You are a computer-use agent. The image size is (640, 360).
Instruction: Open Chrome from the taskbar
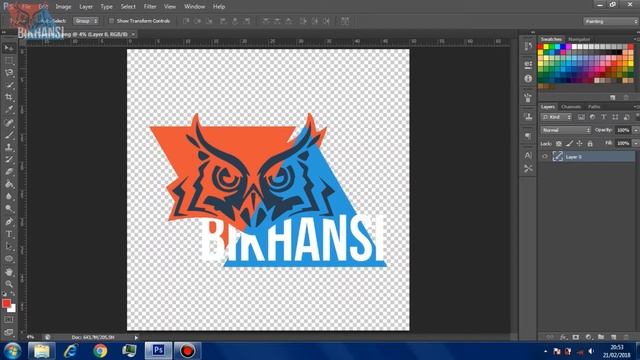click(x=100, y=351)
